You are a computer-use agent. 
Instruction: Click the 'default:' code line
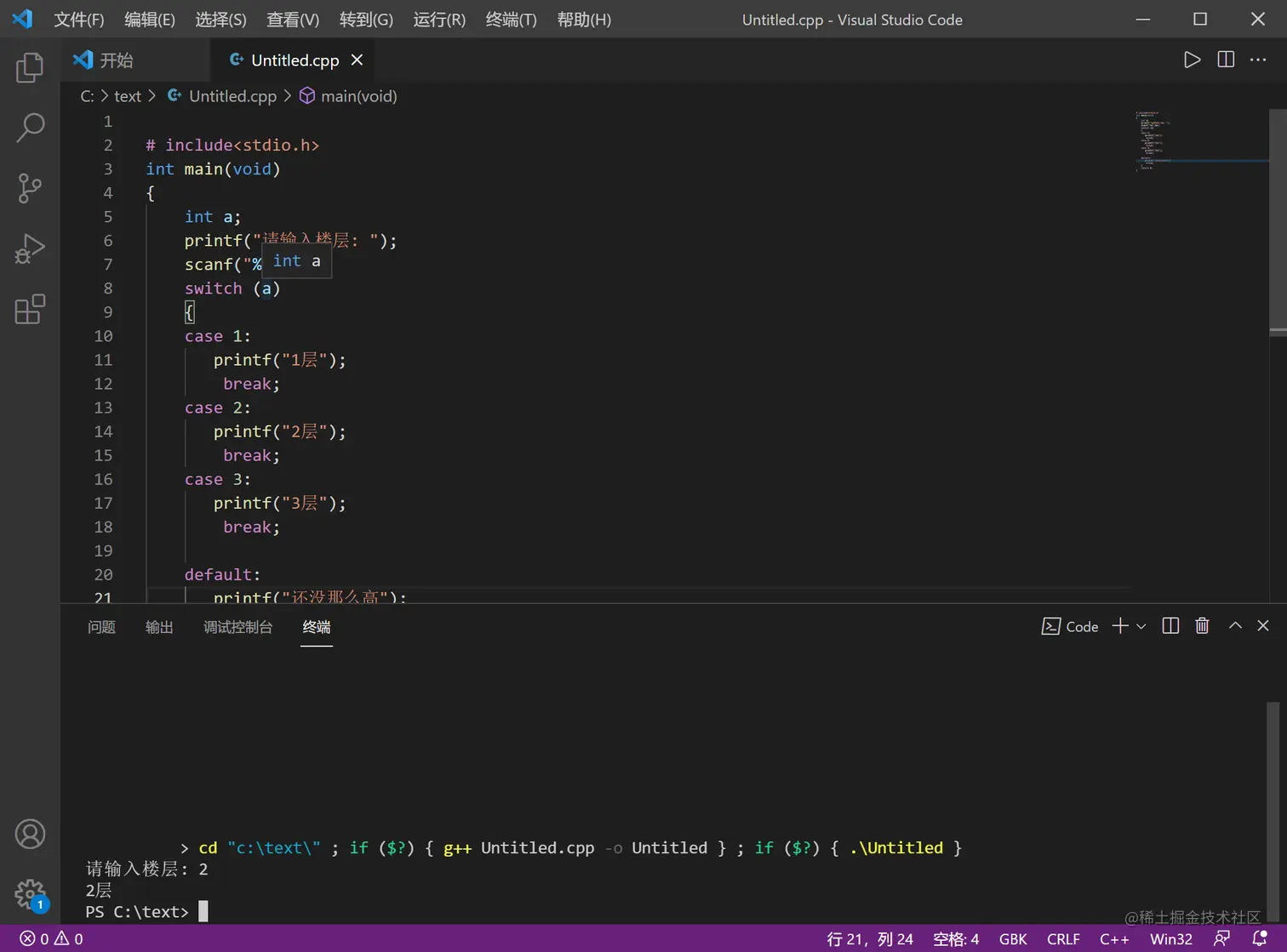click(x=222, y=574)
